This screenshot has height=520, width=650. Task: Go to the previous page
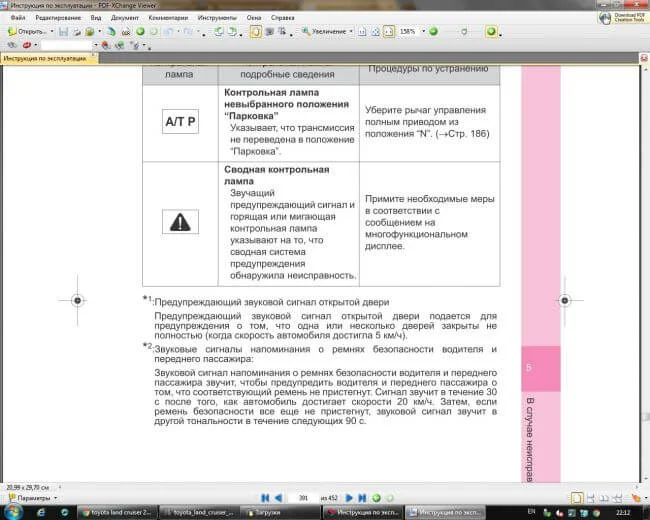pos(279,497)
